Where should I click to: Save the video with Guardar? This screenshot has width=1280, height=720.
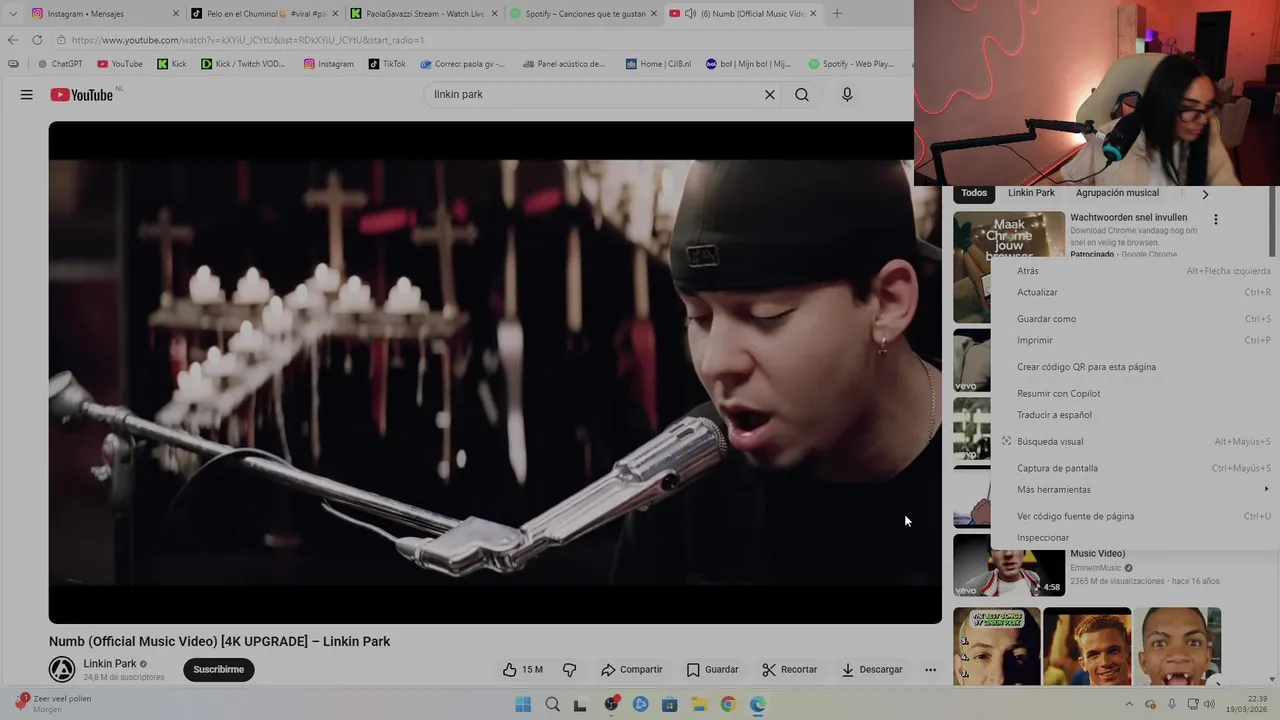(712, 670)
